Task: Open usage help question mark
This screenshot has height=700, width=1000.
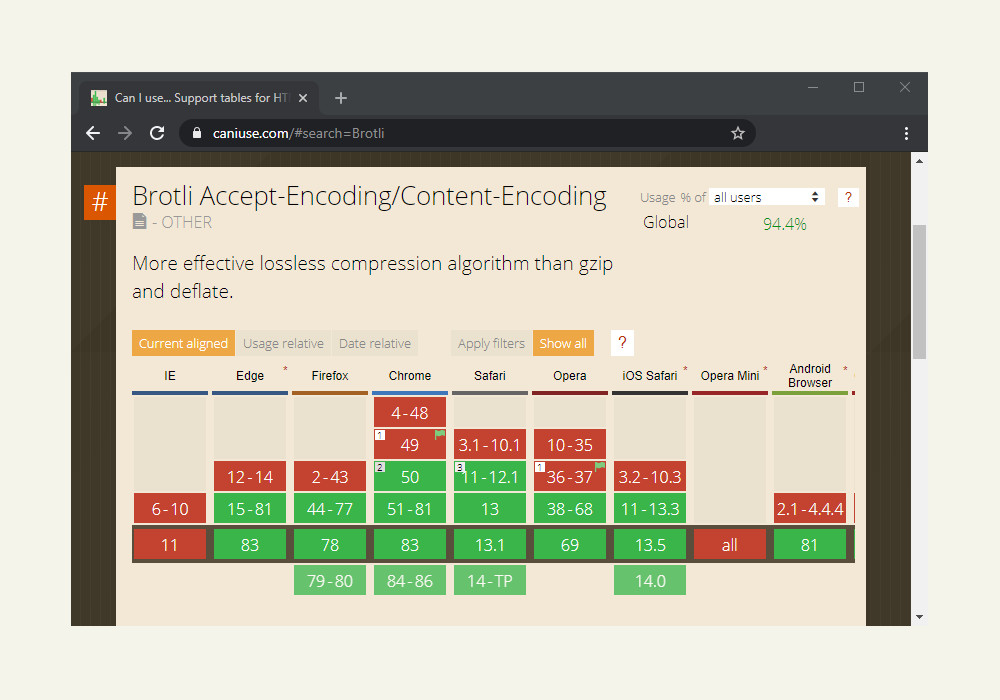Action: [848, 198]
